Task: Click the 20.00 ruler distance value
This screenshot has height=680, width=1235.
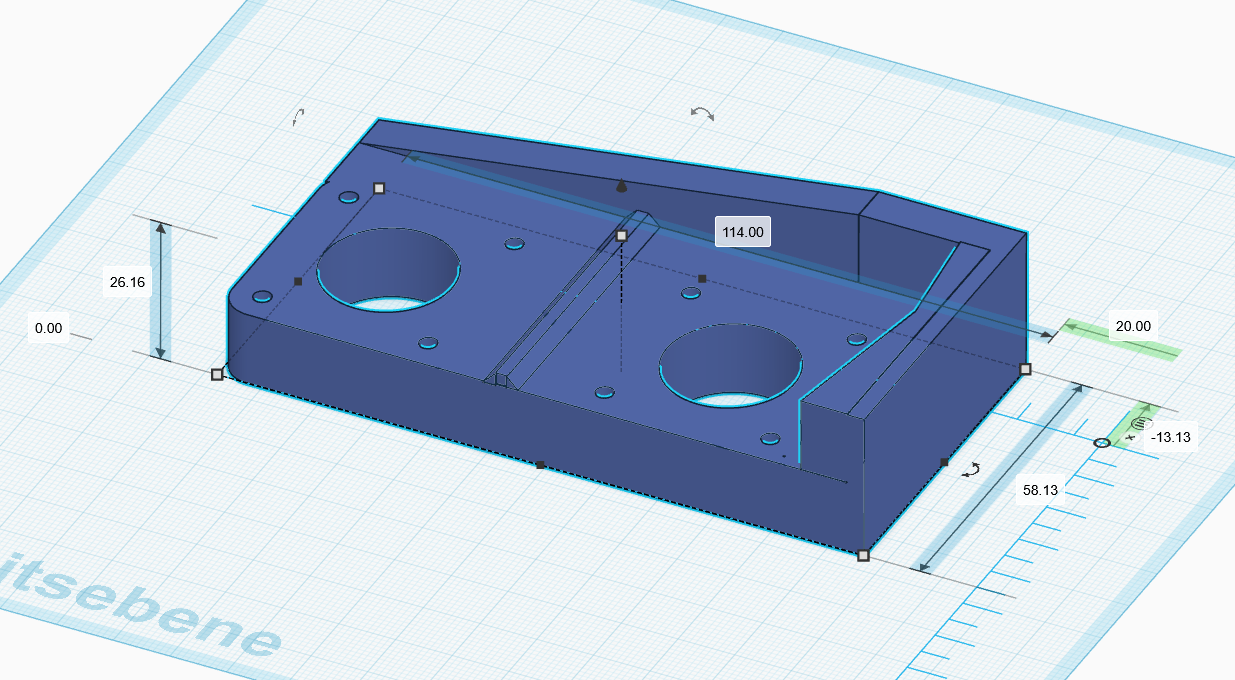Action: 1133,325
